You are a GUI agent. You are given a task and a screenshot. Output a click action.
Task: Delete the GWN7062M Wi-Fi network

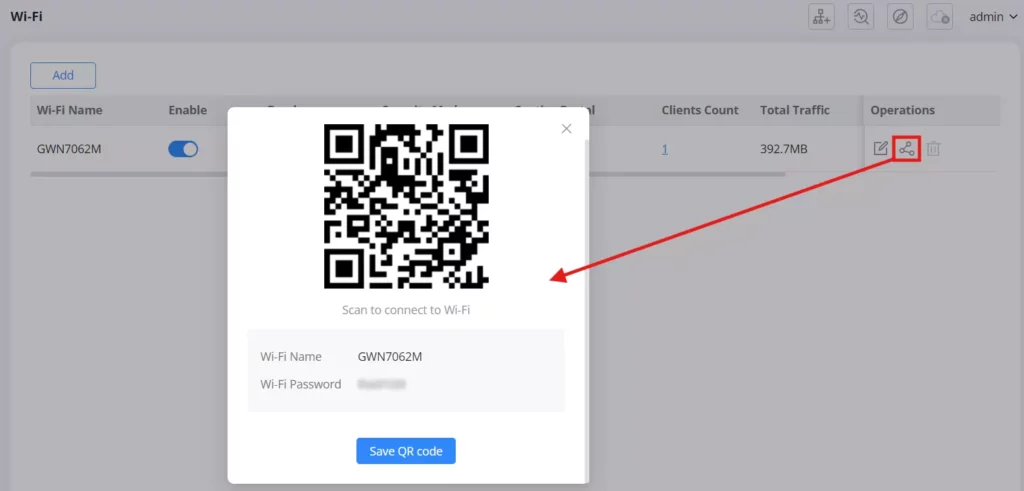(x=933, y=149)
